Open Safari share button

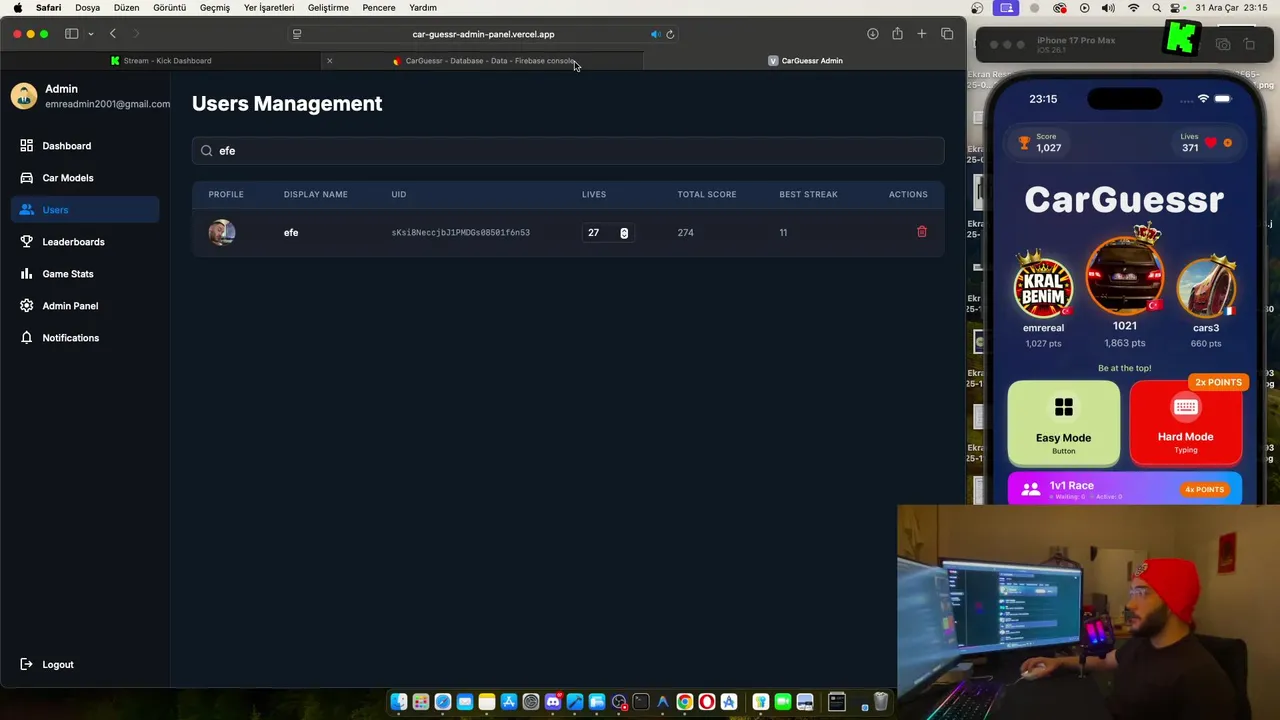click(898, 34)
